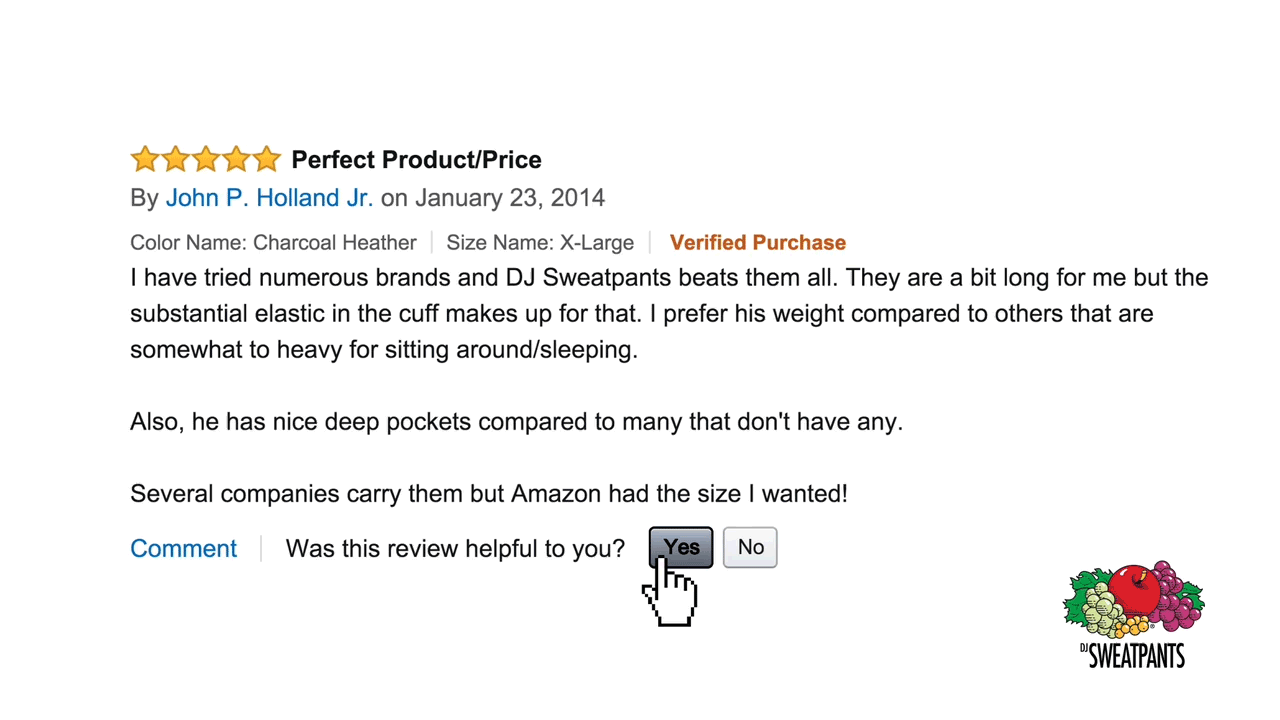Click the sentence about nice deep pockets
The image size is (1280, 720).
tap(516, 422)
